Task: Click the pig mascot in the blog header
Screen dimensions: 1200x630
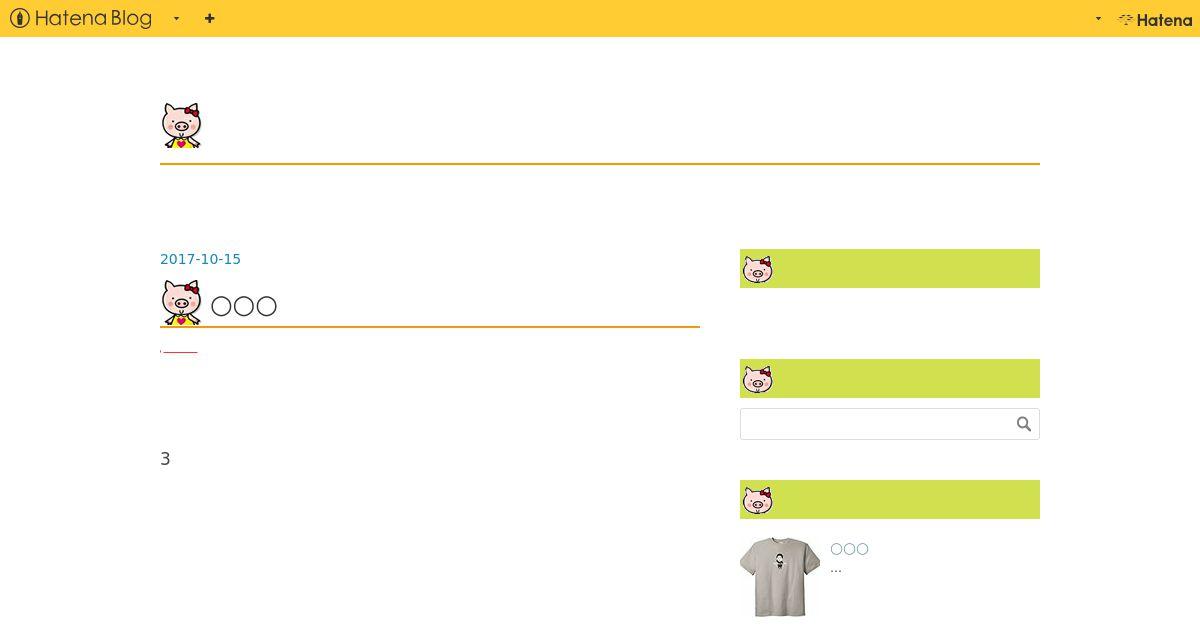Action: point(181,126)
